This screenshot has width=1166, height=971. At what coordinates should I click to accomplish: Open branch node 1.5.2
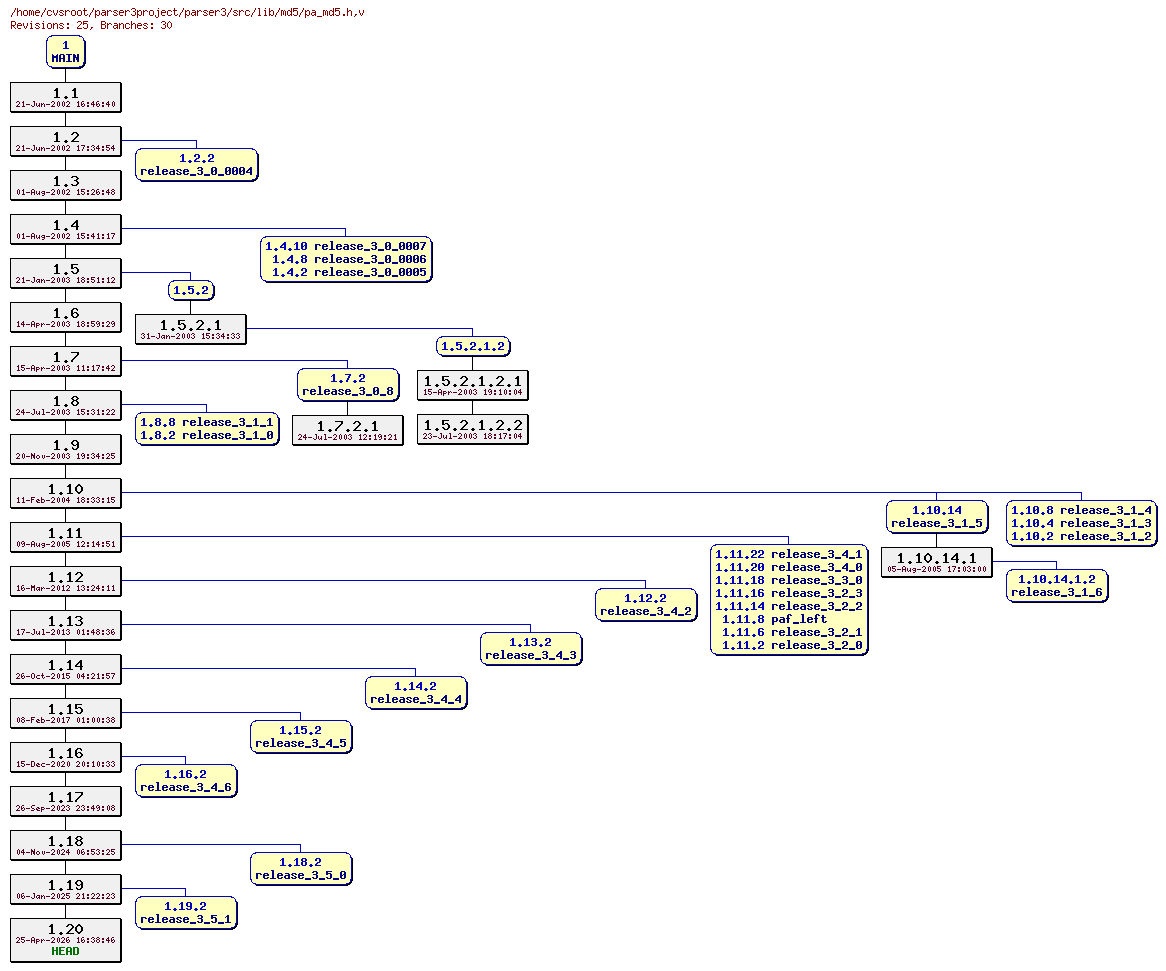click(x=191, y=290)
